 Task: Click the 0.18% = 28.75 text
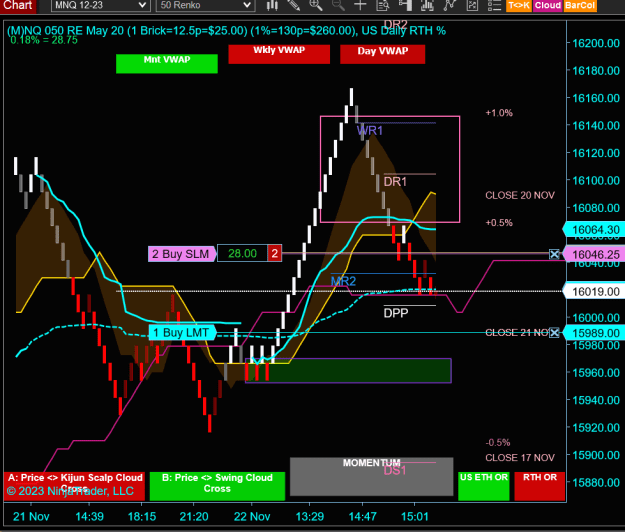click(x=44, y=40)
